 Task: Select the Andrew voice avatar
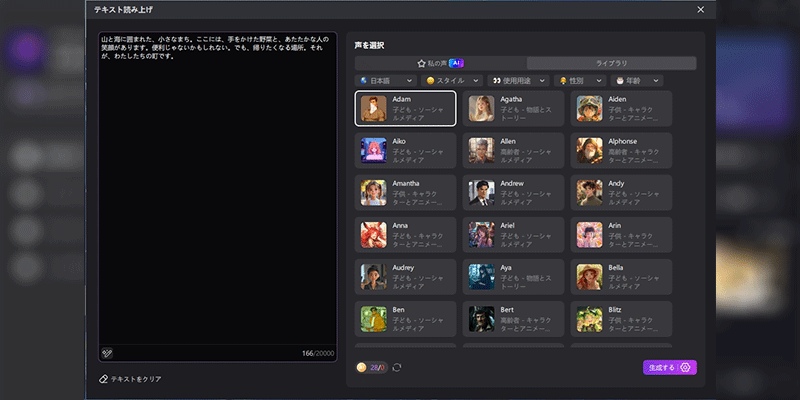click(482, 193)
